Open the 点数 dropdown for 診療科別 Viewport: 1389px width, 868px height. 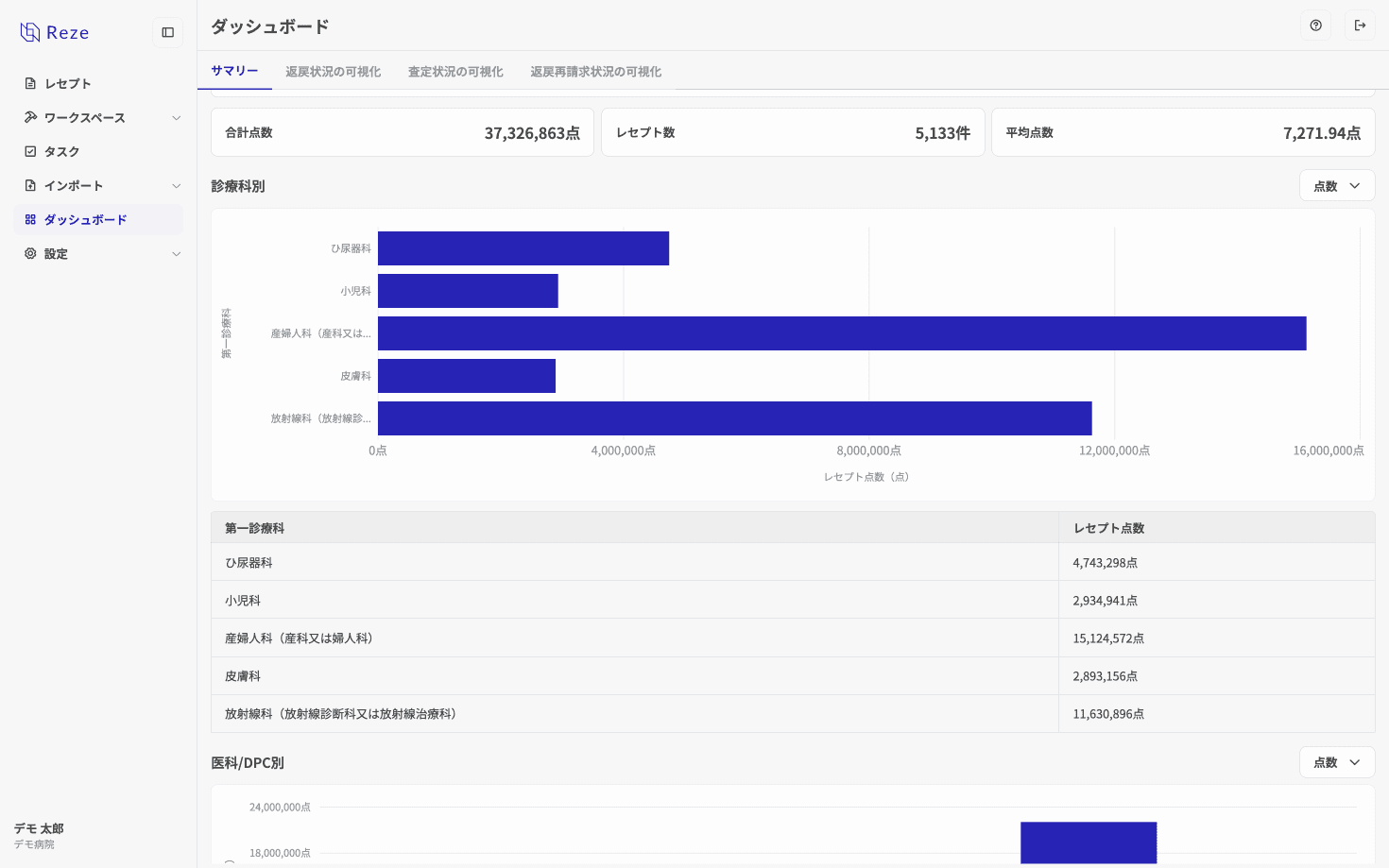pyautogui.click(x=1336, y=186)
